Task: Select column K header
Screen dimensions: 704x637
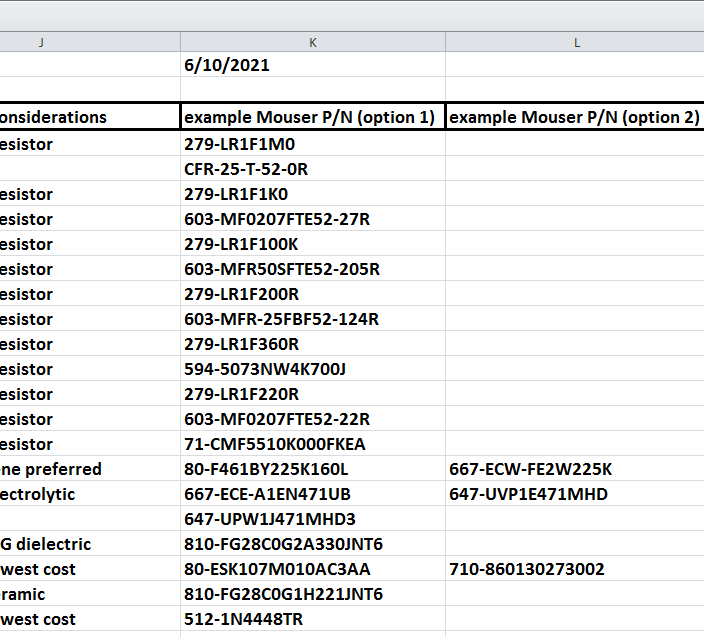Action: pos(313,42)
